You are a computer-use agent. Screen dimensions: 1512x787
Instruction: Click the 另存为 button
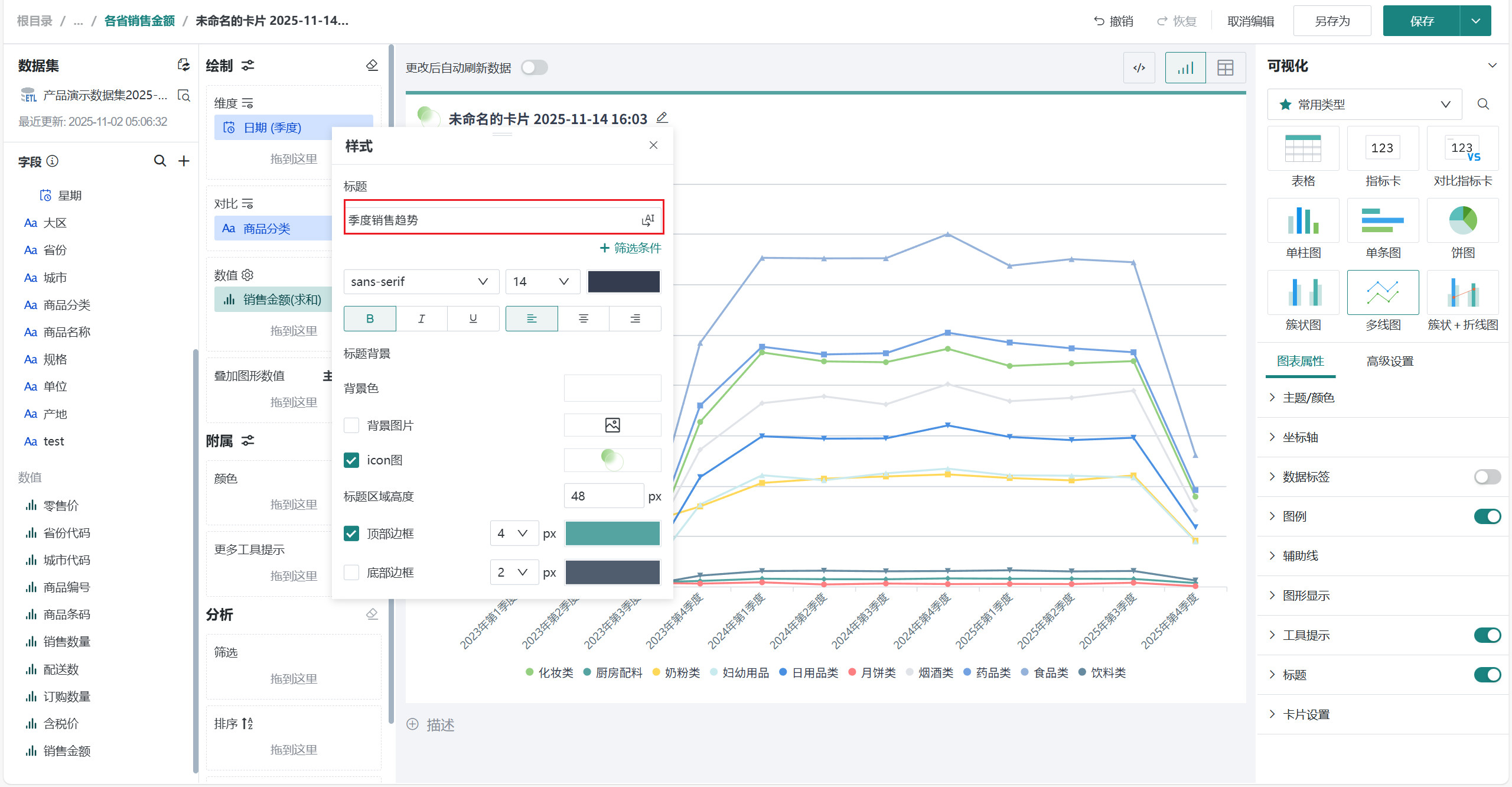tap(1332, 21)
